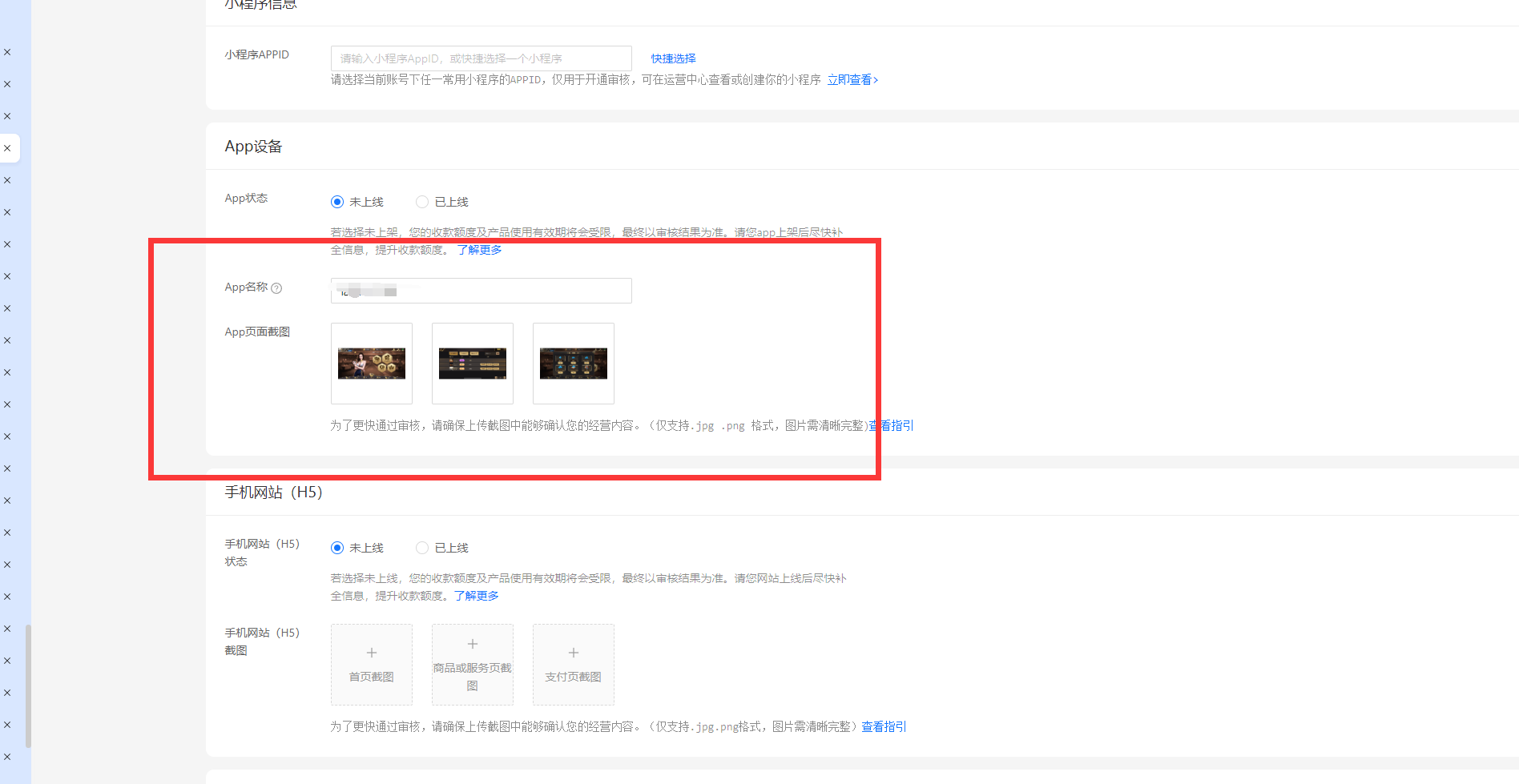This screenshot has height=784, width=1519.
Task: Click the App名称 help question icon
Action: coord(276,288)
